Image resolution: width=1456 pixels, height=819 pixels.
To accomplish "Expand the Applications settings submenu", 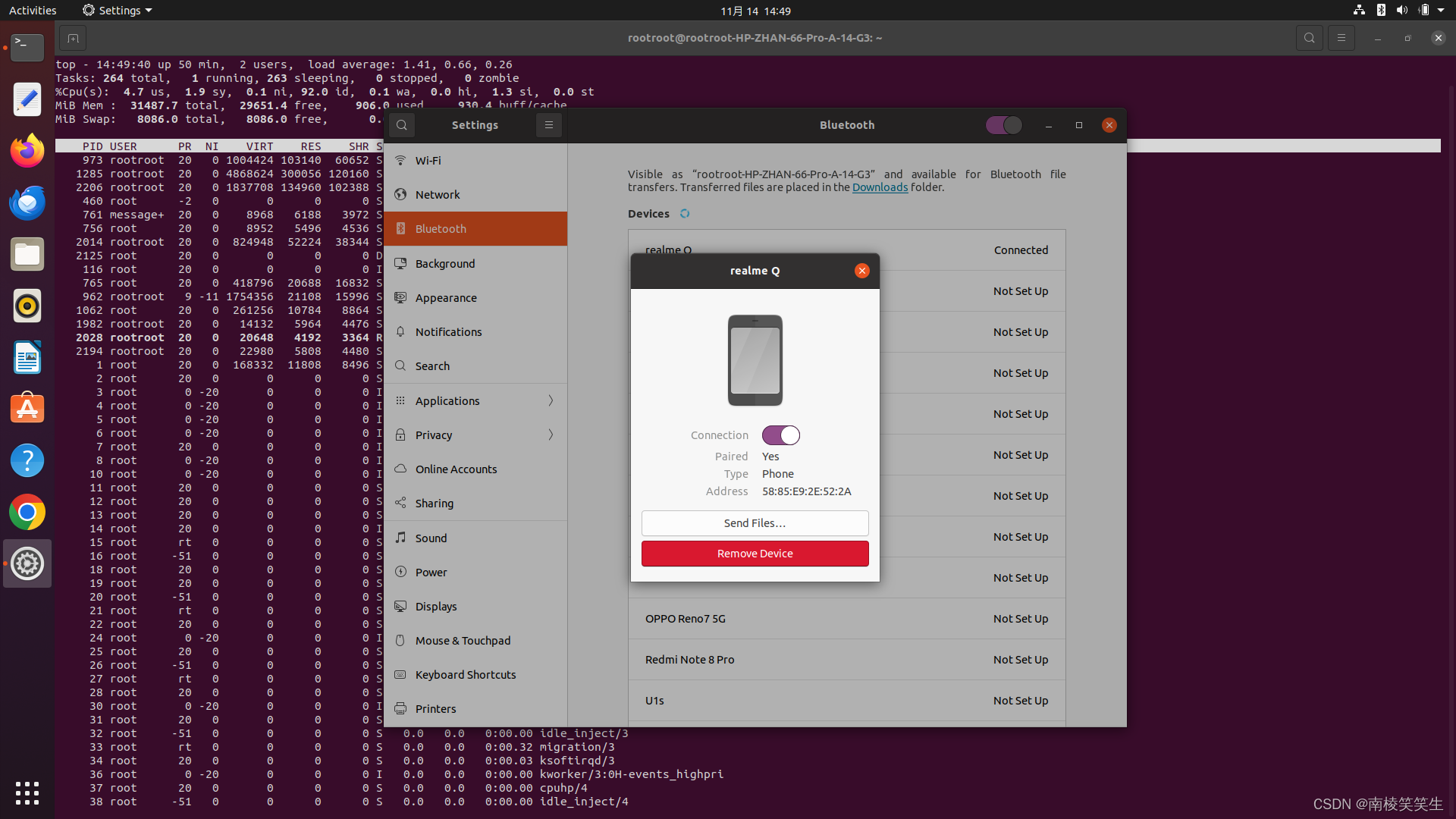I will (551, 400).
